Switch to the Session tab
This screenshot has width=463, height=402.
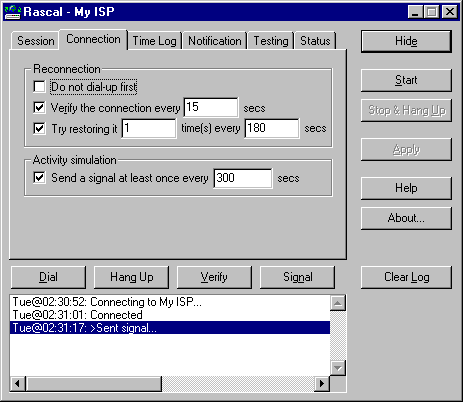pos(35,41)
